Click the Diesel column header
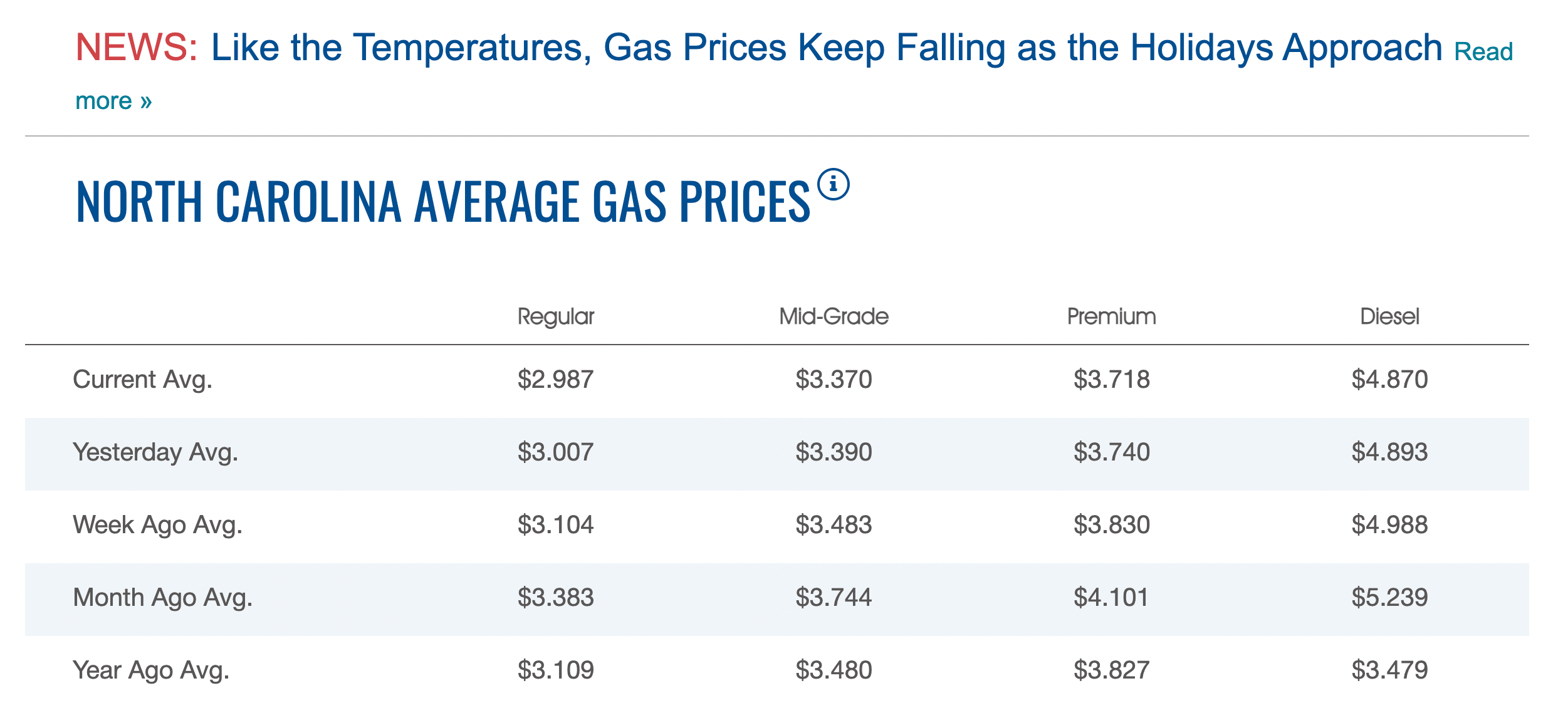The height and width of the screenshot is (713, 1568). pos(1389,316)
